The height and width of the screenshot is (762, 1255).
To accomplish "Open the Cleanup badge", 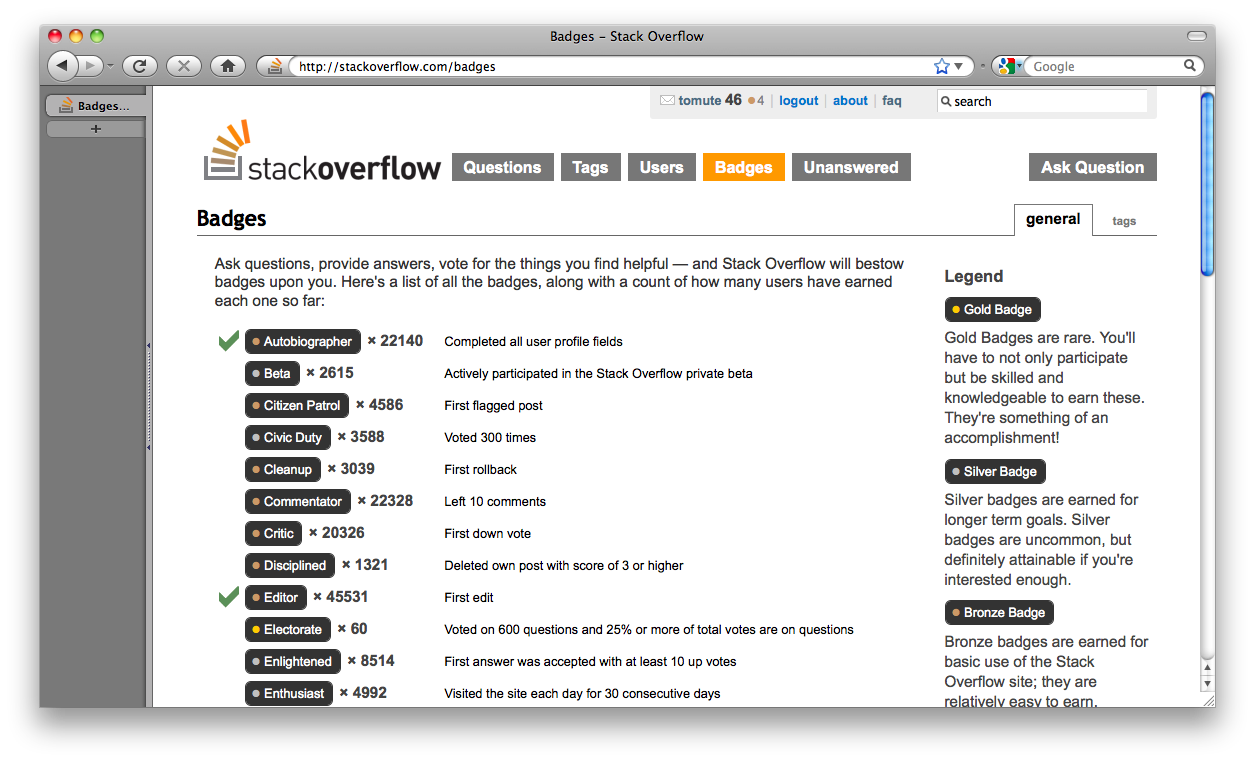I will pyautogui.click(x=282, y=469).
